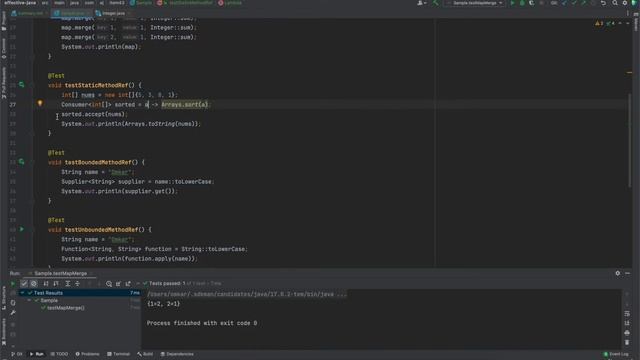
Task: Open the Build tool window
Action: (x=145, y=354)
